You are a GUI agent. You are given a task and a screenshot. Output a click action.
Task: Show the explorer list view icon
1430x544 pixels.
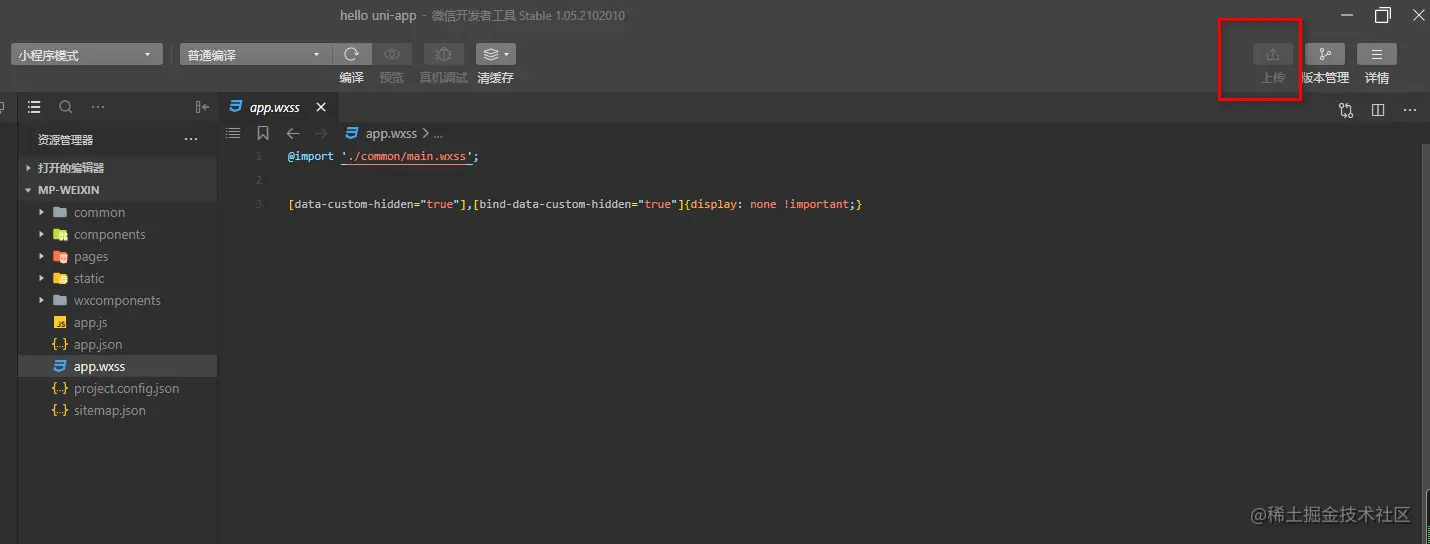[x=34, y=107]
